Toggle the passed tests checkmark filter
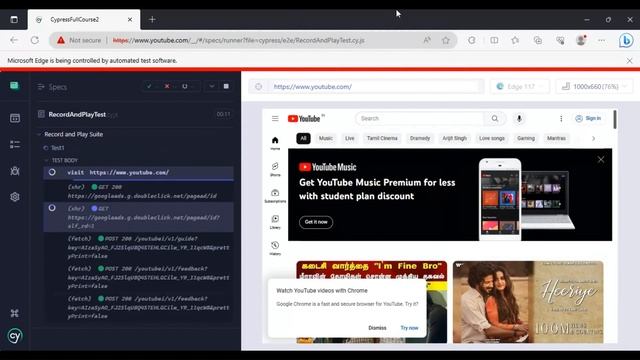 [149, 87]
